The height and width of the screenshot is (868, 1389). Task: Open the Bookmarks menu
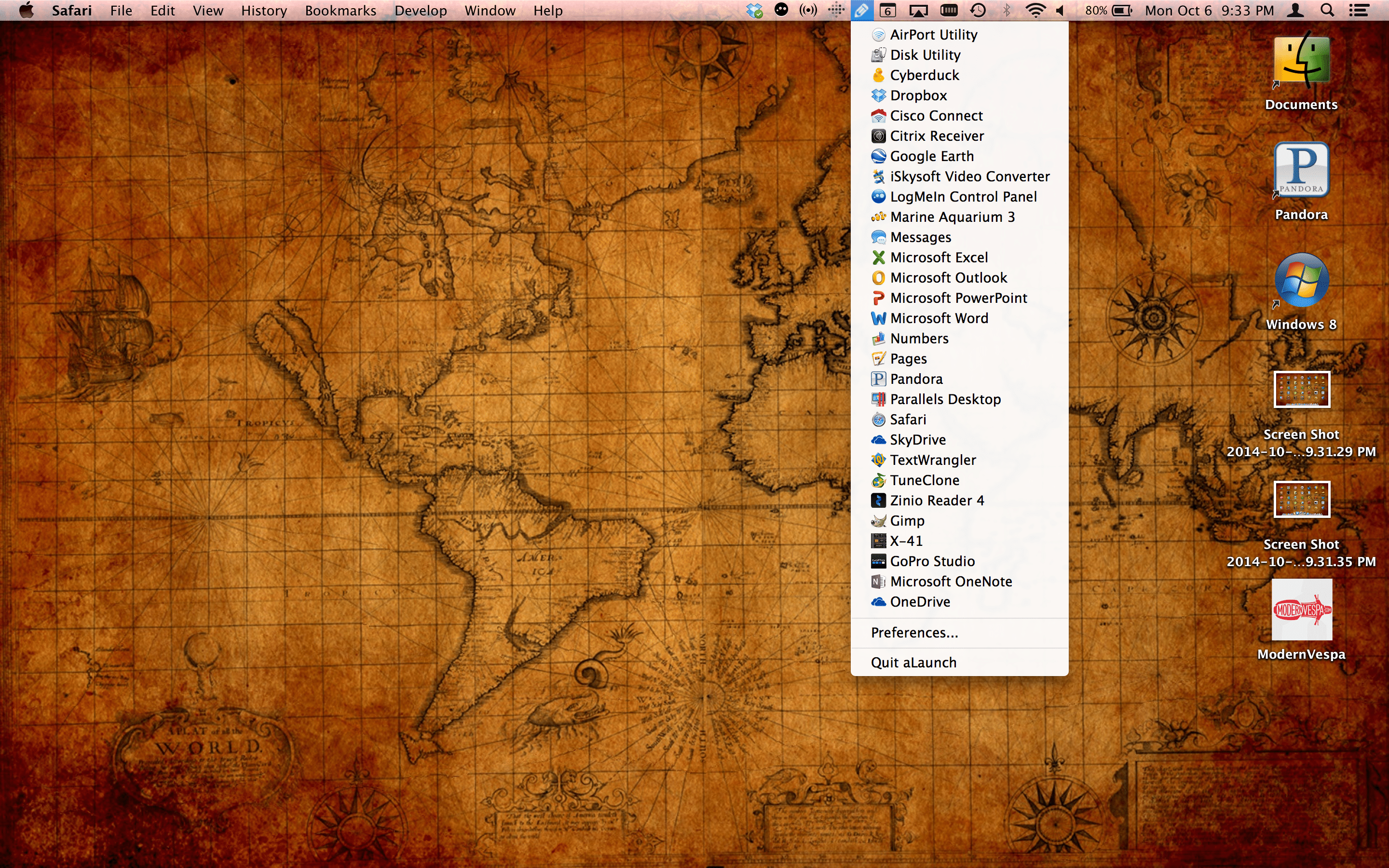340,10
